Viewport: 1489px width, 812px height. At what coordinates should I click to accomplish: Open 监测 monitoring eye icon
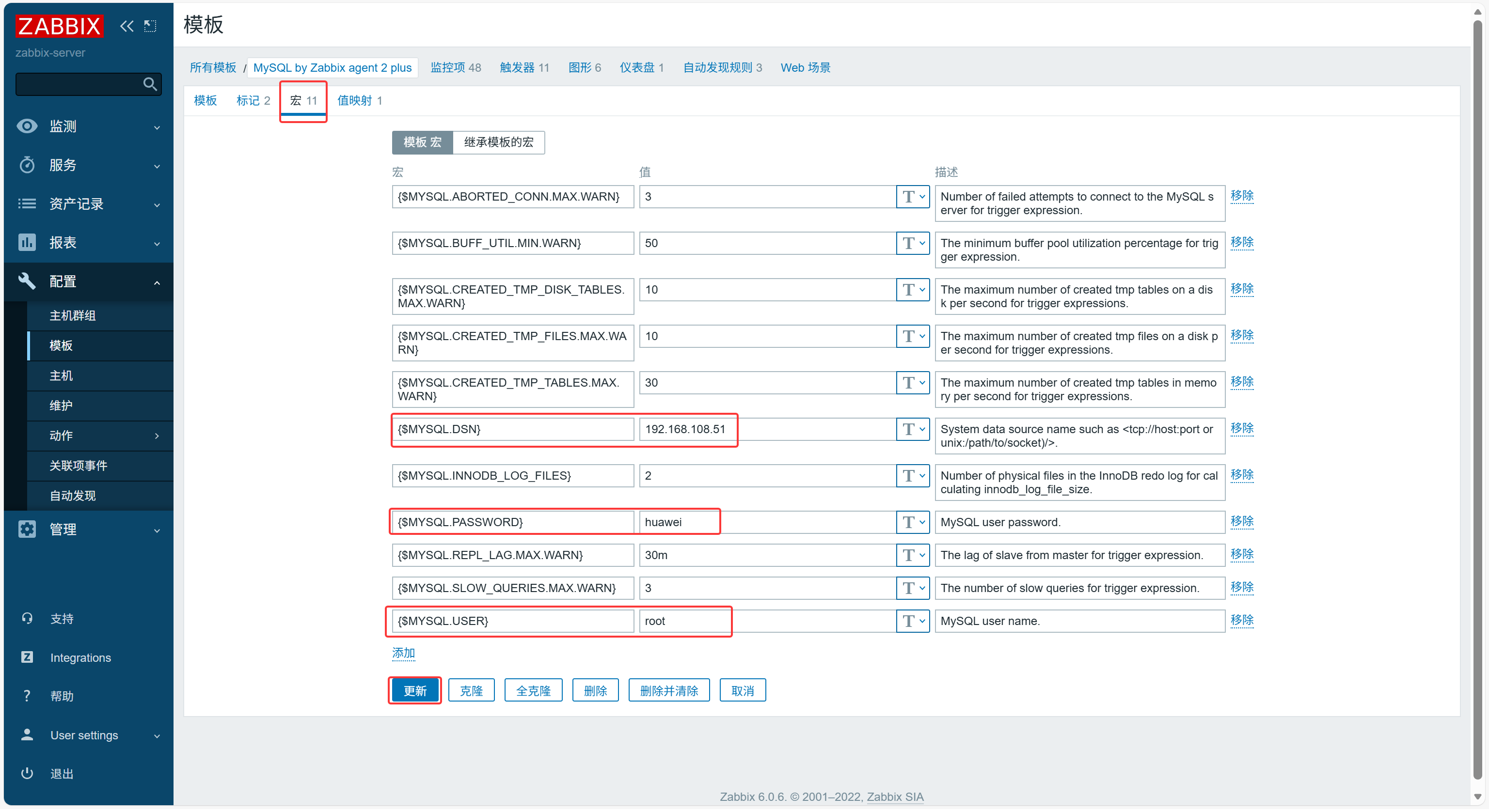pyautogui.click(x=27, y=126)
